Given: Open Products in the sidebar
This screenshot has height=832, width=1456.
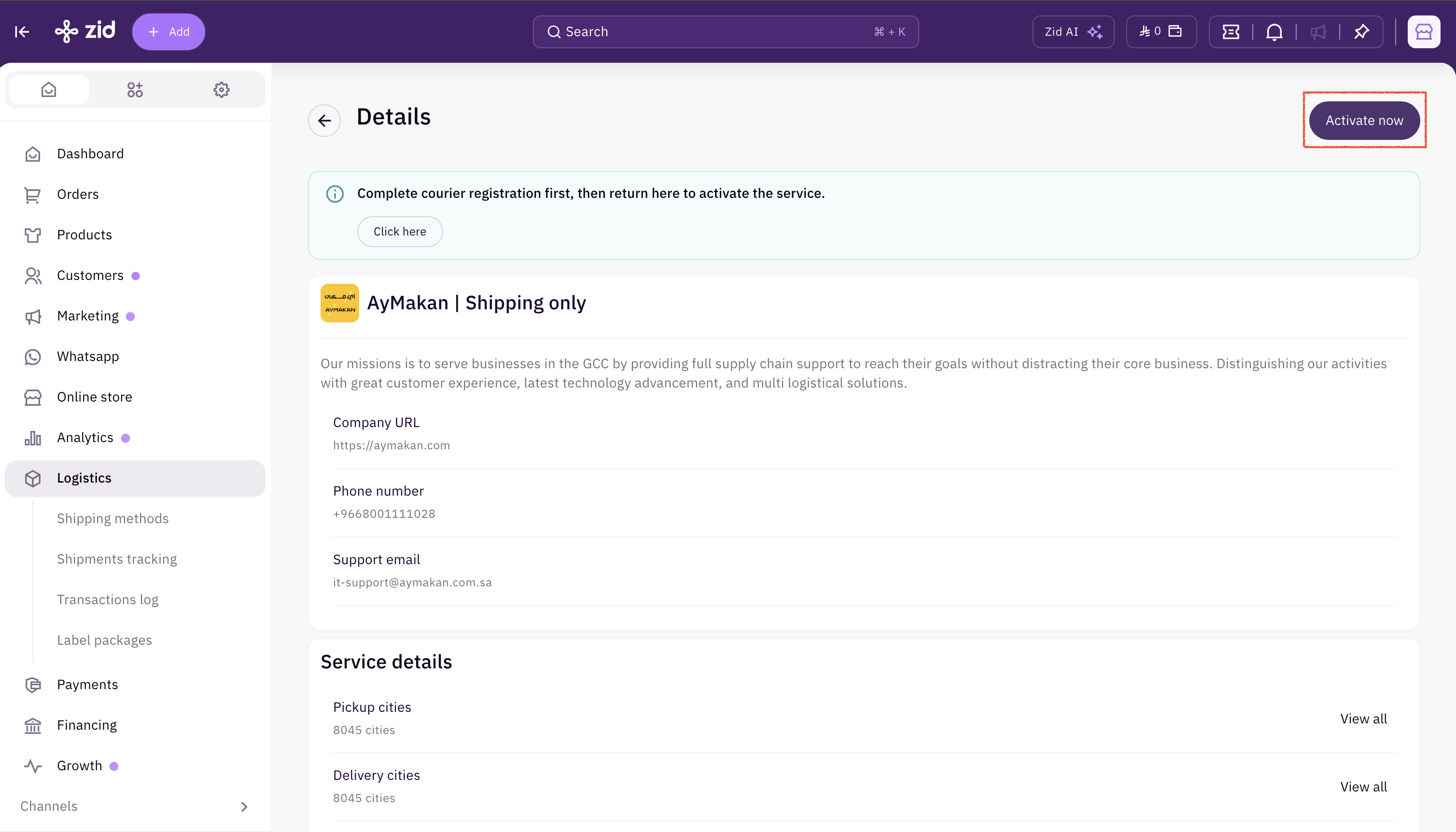Looking at the screenshot, I should click(135, 235).
